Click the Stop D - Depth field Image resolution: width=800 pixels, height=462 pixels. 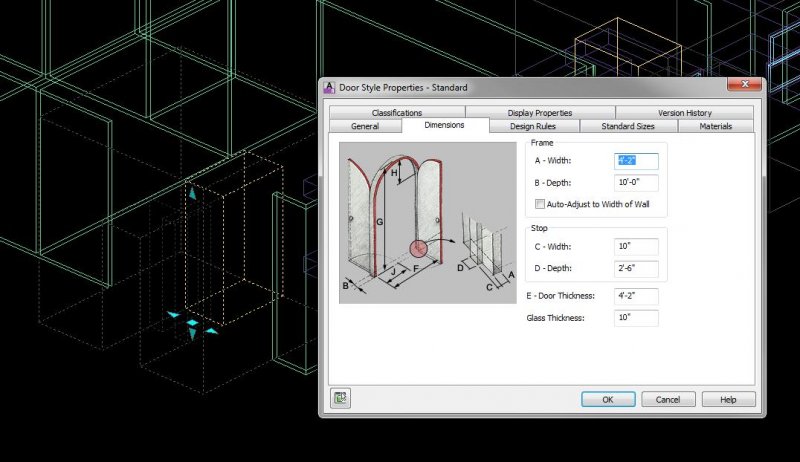point(636,268)
